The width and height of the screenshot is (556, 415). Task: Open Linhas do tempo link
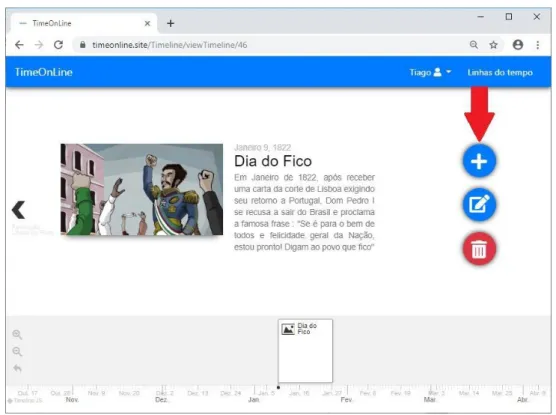(500, 72)
